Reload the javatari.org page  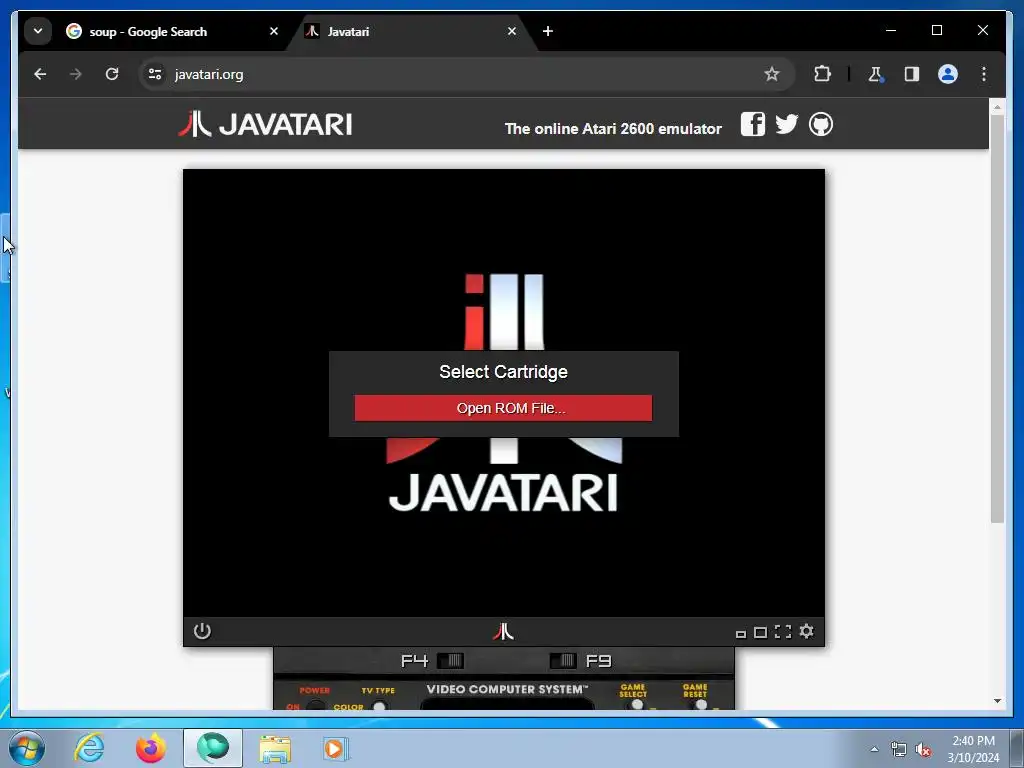tap(112, 74)
